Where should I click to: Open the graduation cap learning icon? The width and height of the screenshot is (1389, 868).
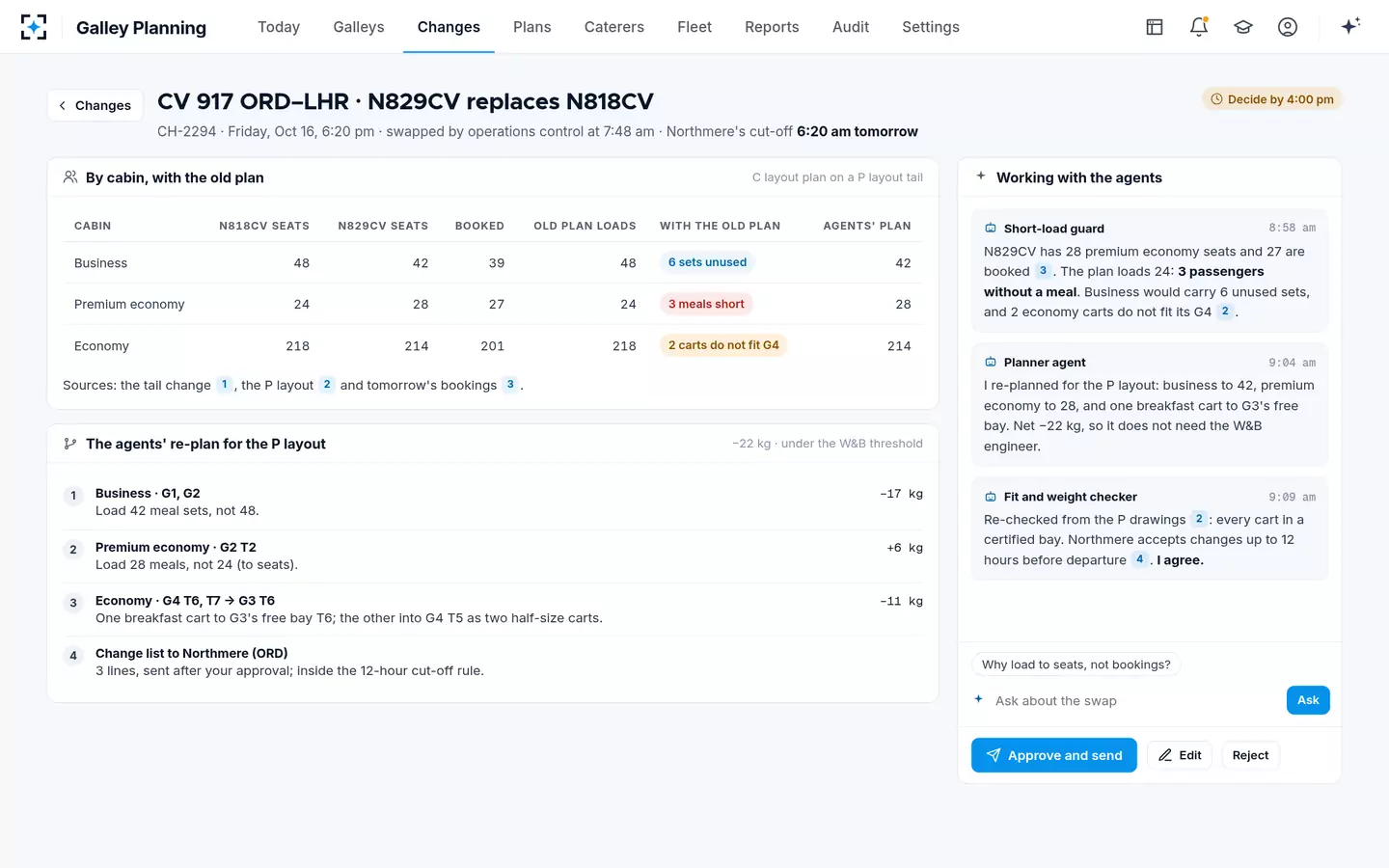coord(1243,27)
